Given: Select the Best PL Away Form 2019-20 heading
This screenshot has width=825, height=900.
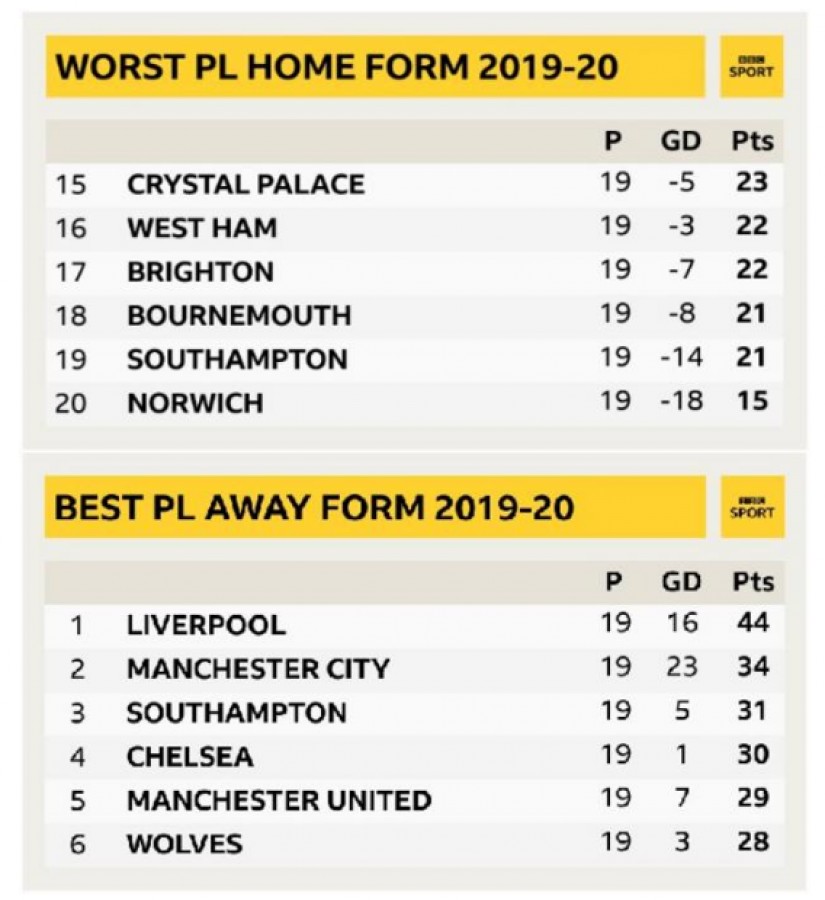Looking at the screenshot, I should 314,507.
